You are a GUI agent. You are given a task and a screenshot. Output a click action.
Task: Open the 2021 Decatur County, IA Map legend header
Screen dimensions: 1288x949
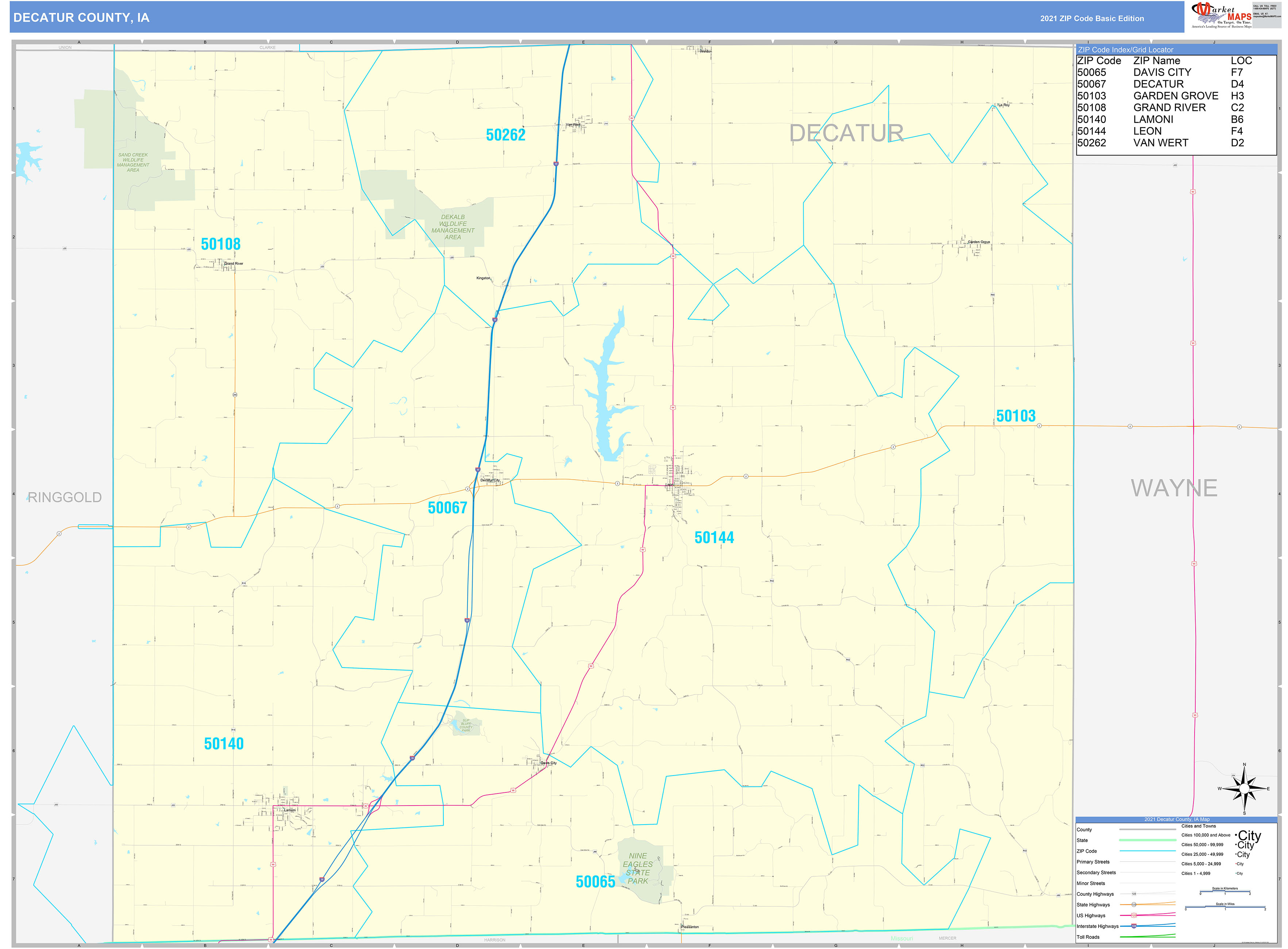(1178, 819)
